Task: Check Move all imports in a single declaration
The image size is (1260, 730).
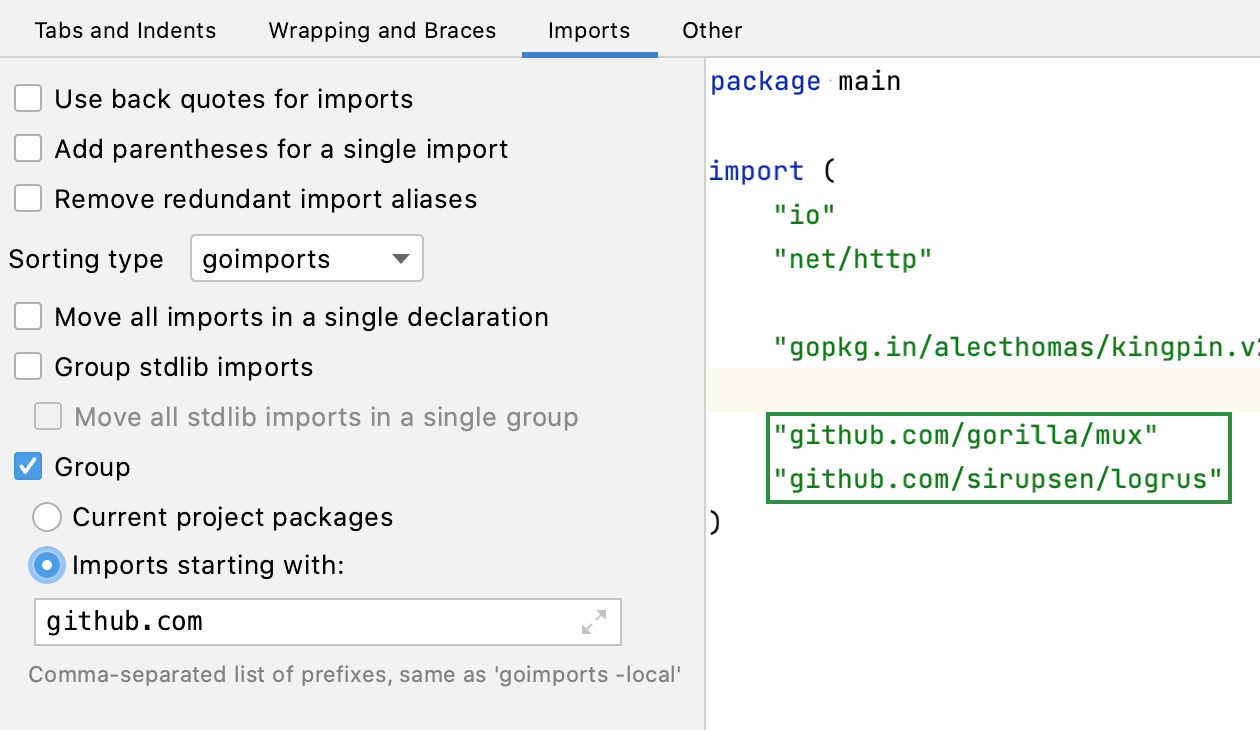Action: [27, 316]
